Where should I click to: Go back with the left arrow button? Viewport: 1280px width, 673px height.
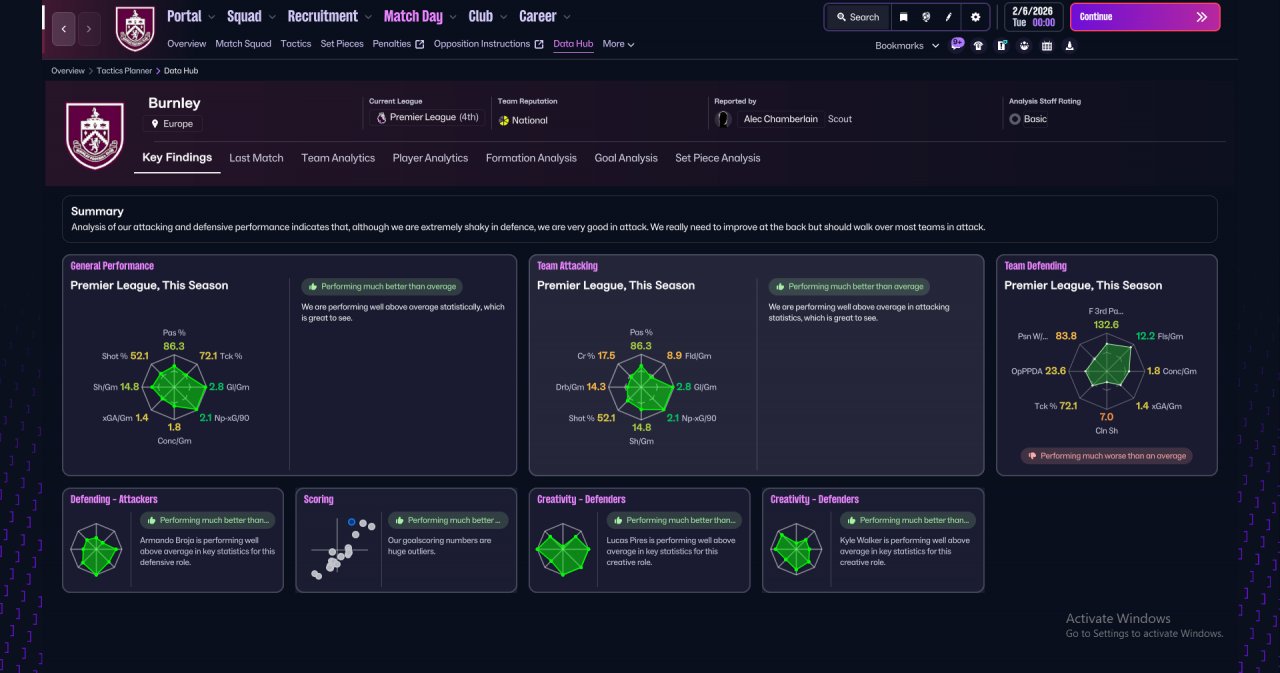[x=63, y=29]
